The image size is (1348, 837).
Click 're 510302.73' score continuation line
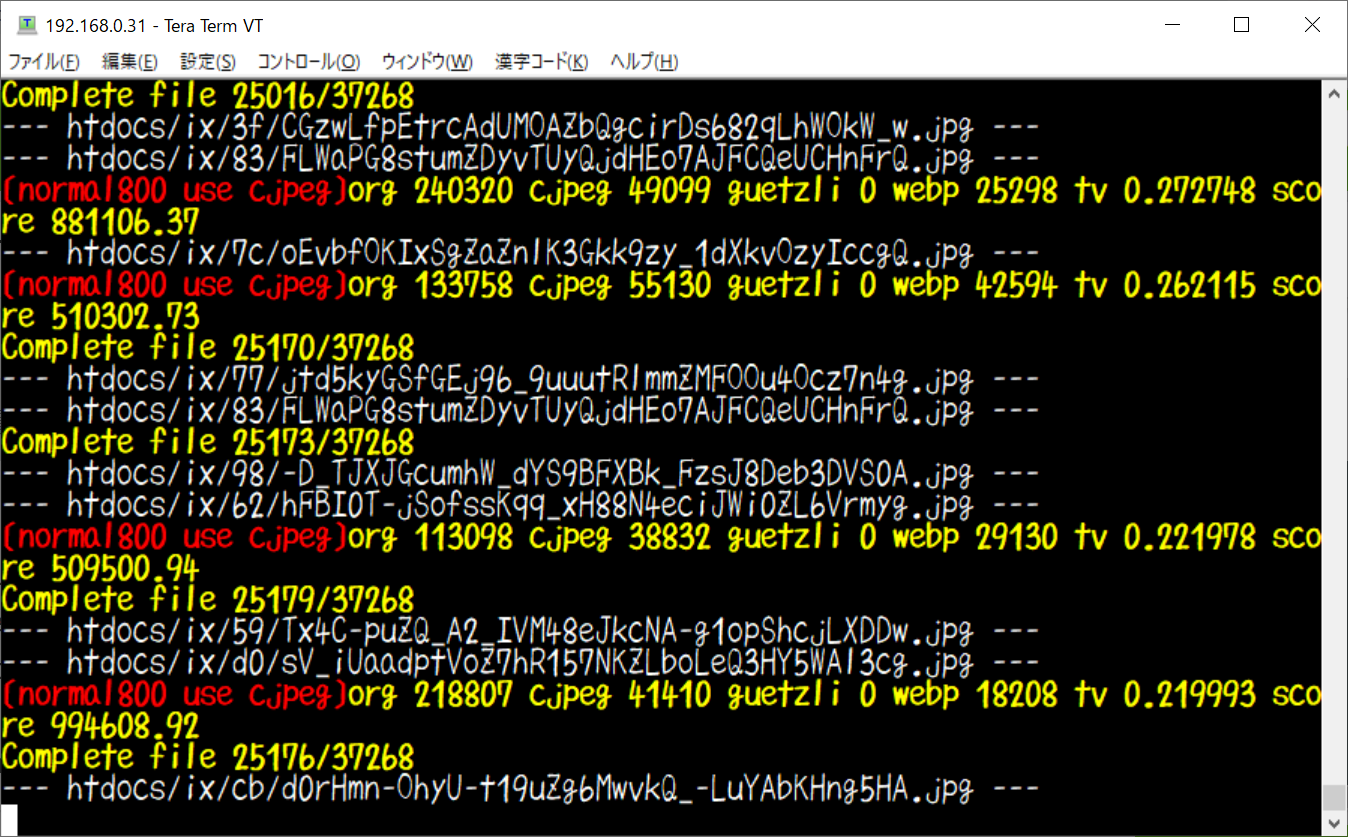point(101,317)
